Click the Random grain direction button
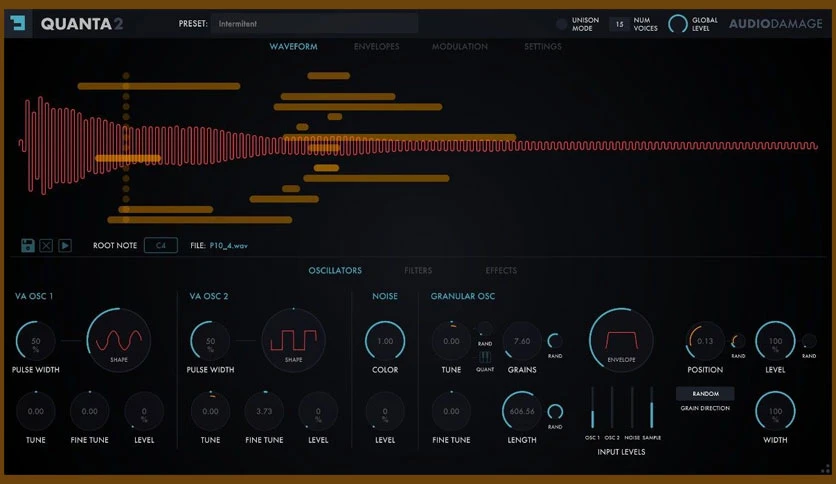 click(x=705, y=393)
